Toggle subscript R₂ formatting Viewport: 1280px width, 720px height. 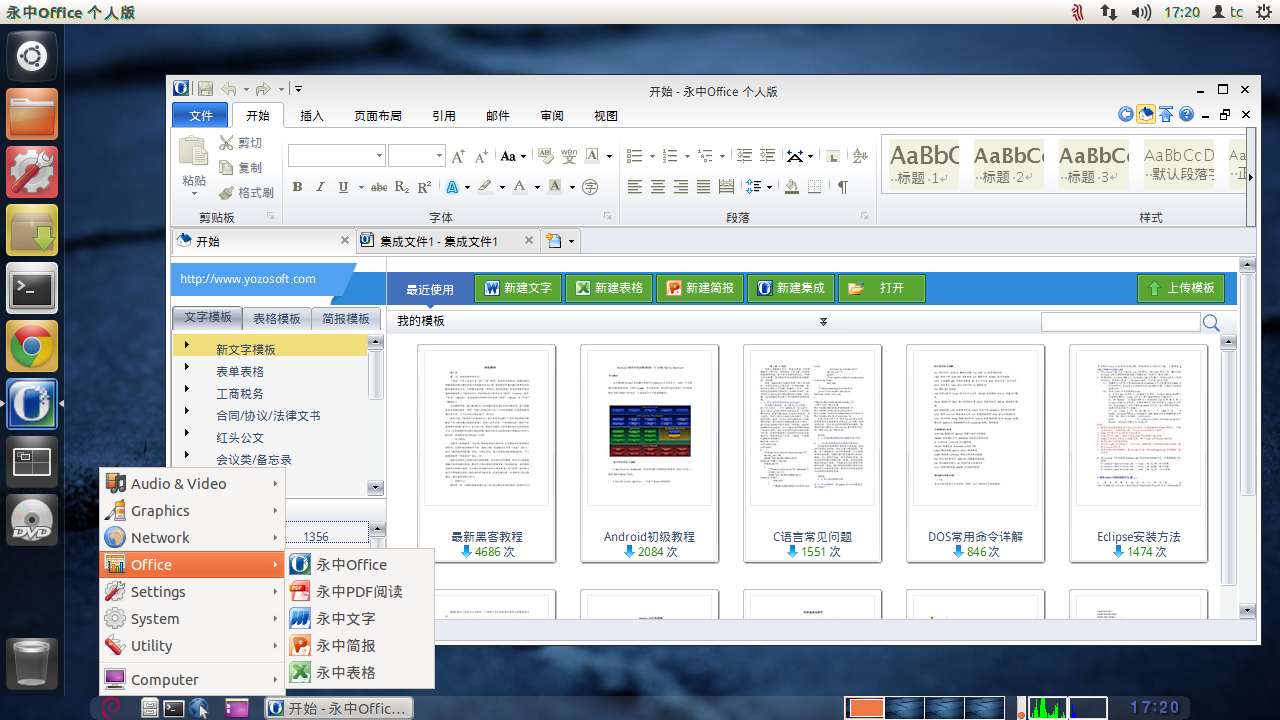(x=402, y=187)
